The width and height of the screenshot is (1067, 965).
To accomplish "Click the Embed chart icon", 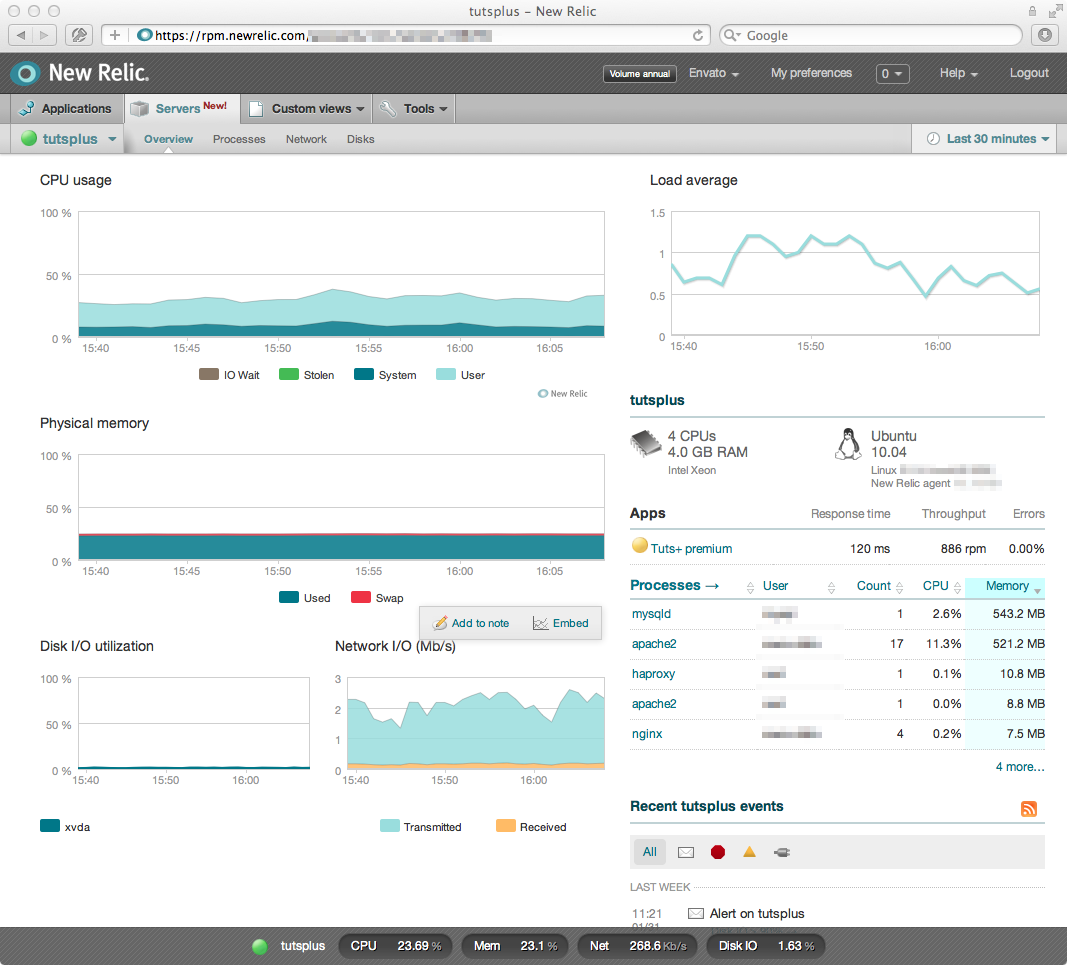I will (540, 623).
